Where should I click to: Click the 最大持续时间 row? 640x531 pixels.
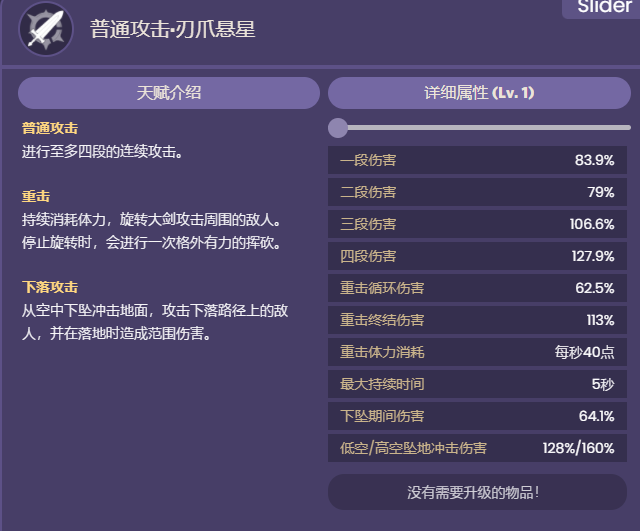(x=477, y=384)
